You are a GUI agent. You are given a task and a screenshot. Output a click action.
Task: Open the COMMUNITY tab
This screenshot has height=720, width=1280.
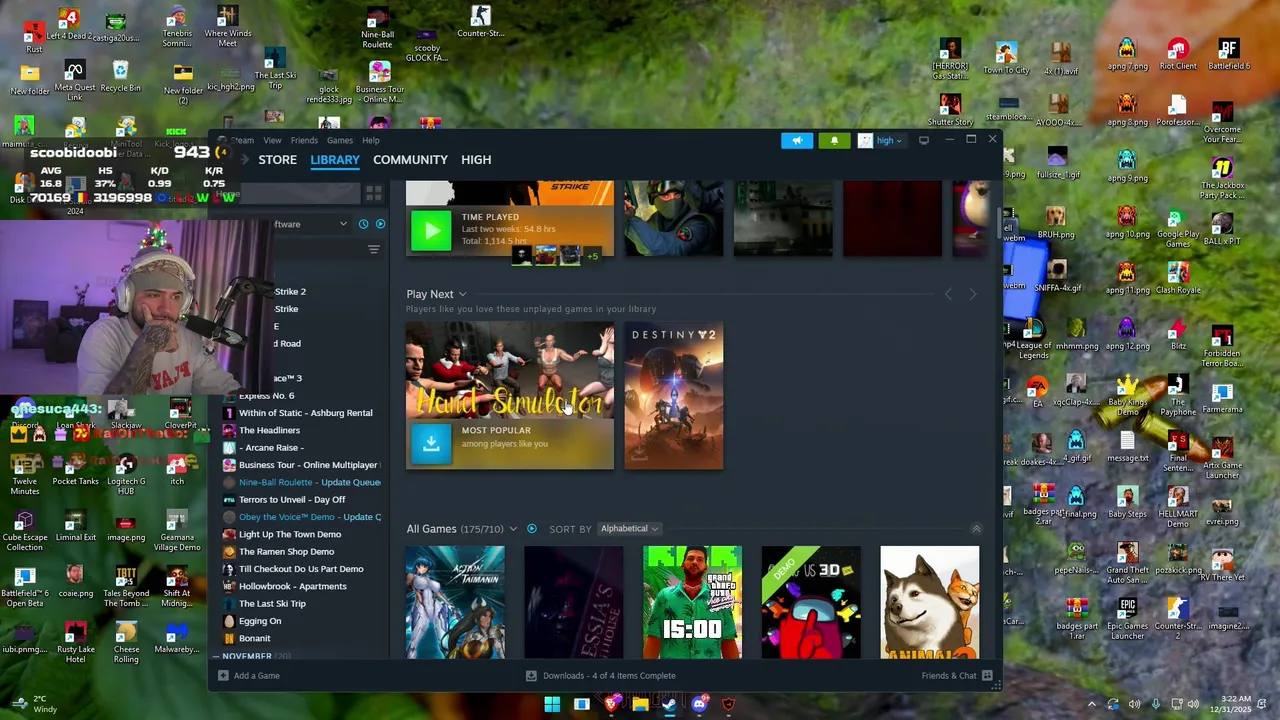tap(410, 160)
